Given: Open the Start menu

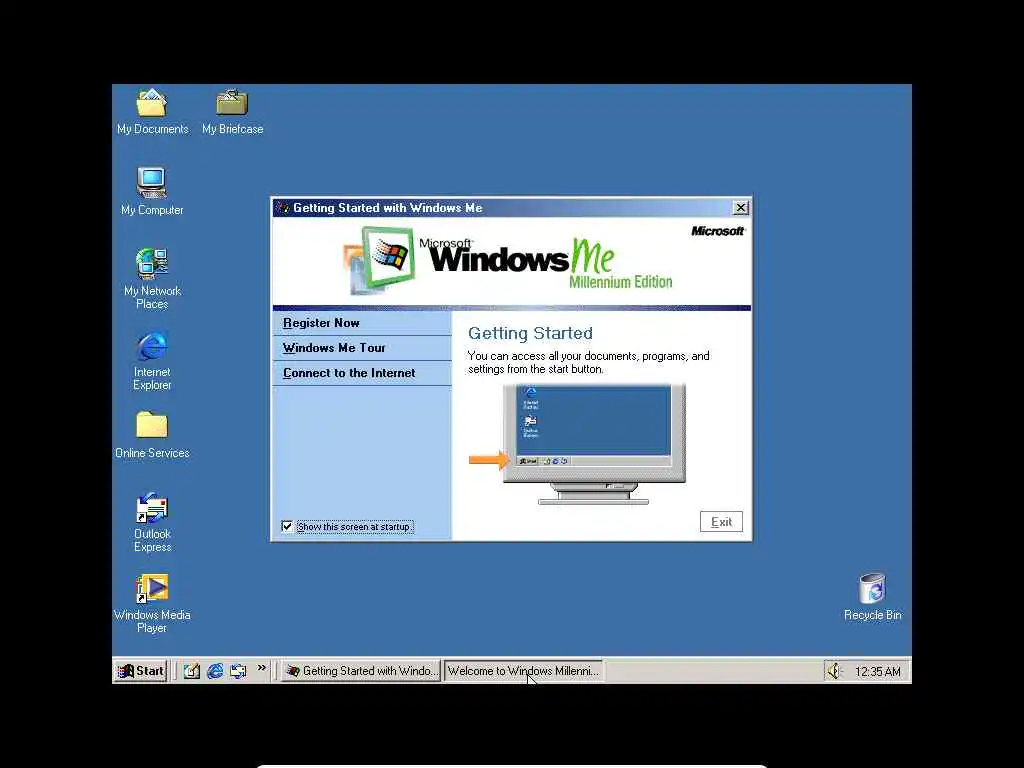Looking at the screenshot, I should [140, 671].
